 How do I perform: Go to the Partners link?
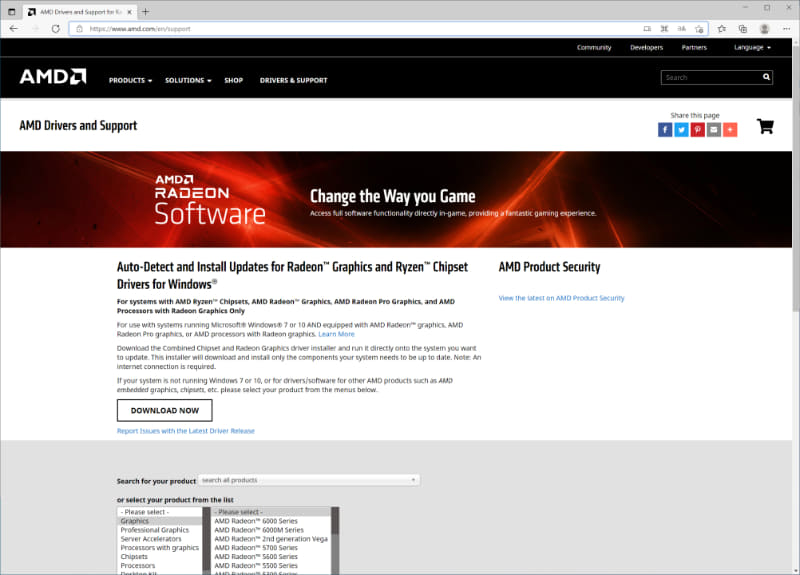[x=694, y=47]
